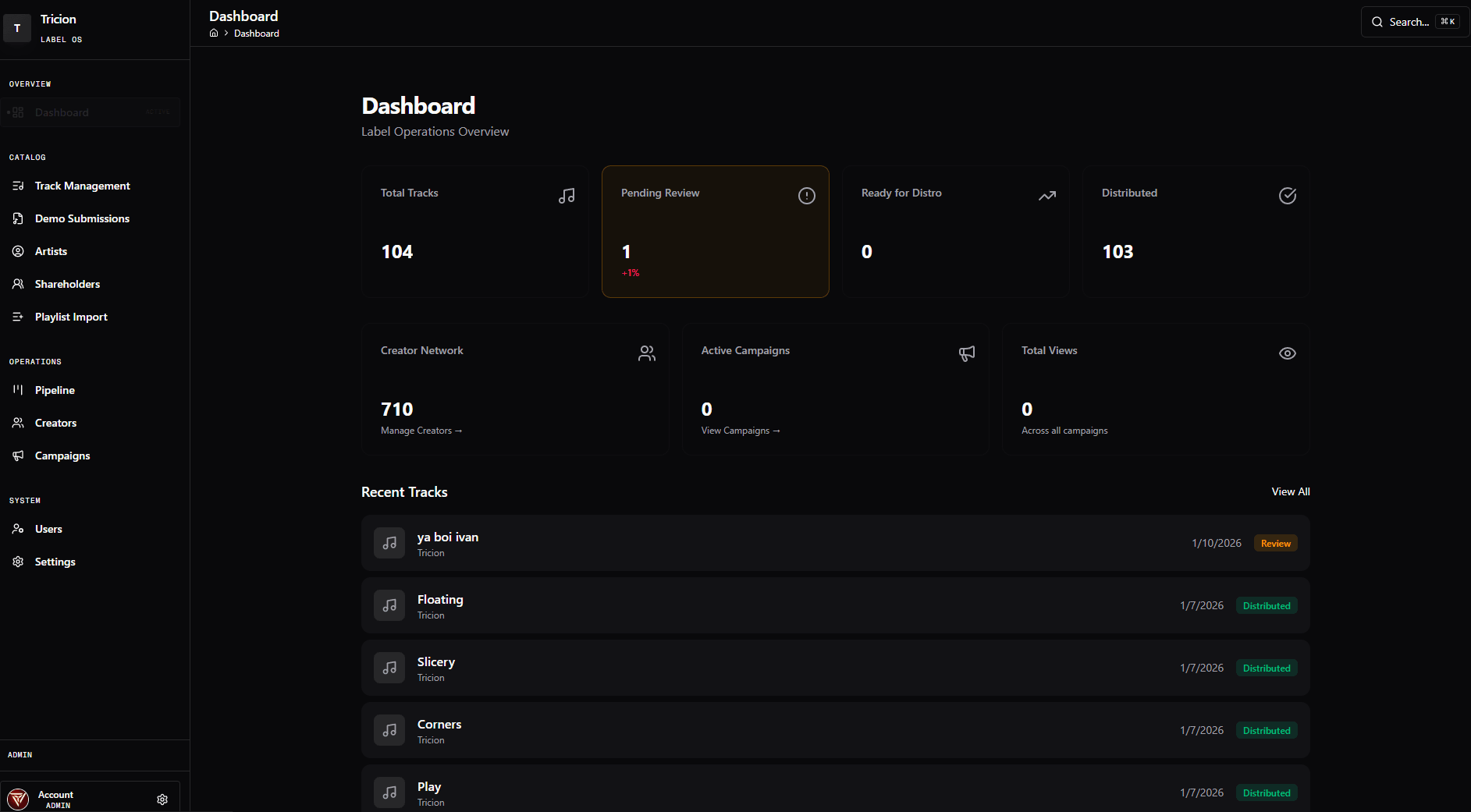Viewport: 1471px width, 812px height.
Task: Open Campaigns under Operations
Action: (62, 456)
